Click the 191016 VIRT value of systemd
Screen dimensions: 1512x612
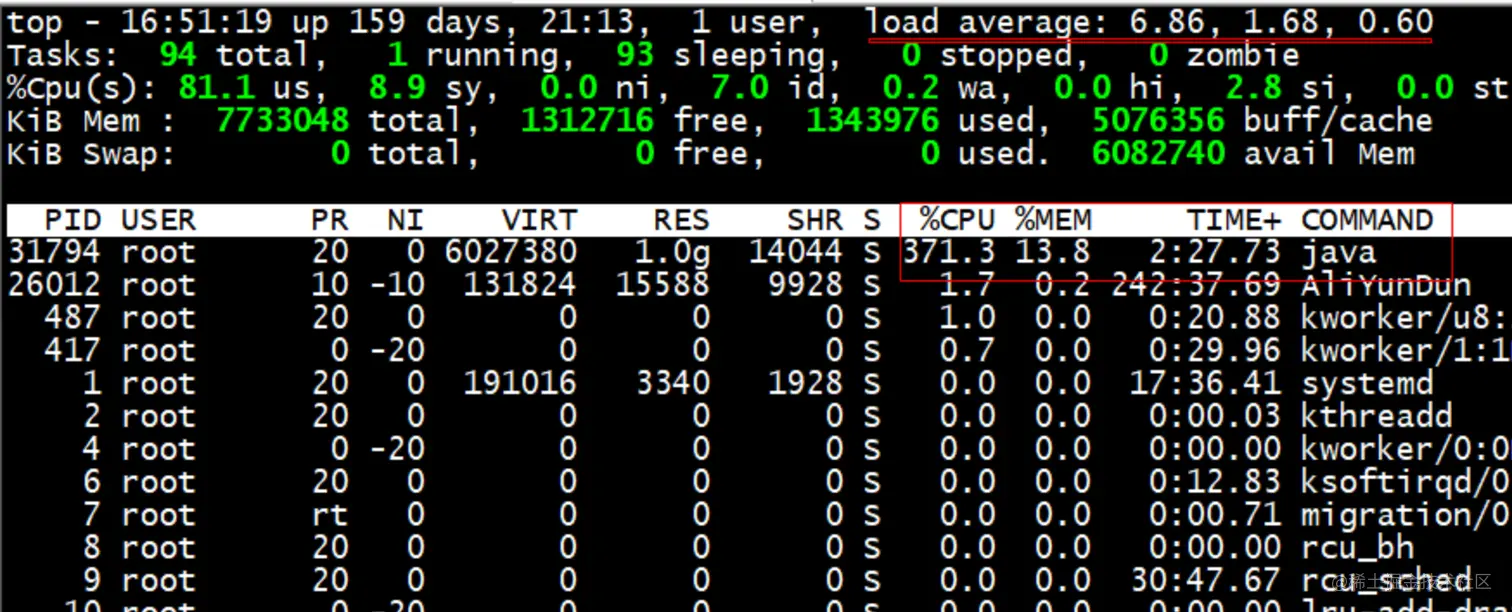click(x=520, y=384)
